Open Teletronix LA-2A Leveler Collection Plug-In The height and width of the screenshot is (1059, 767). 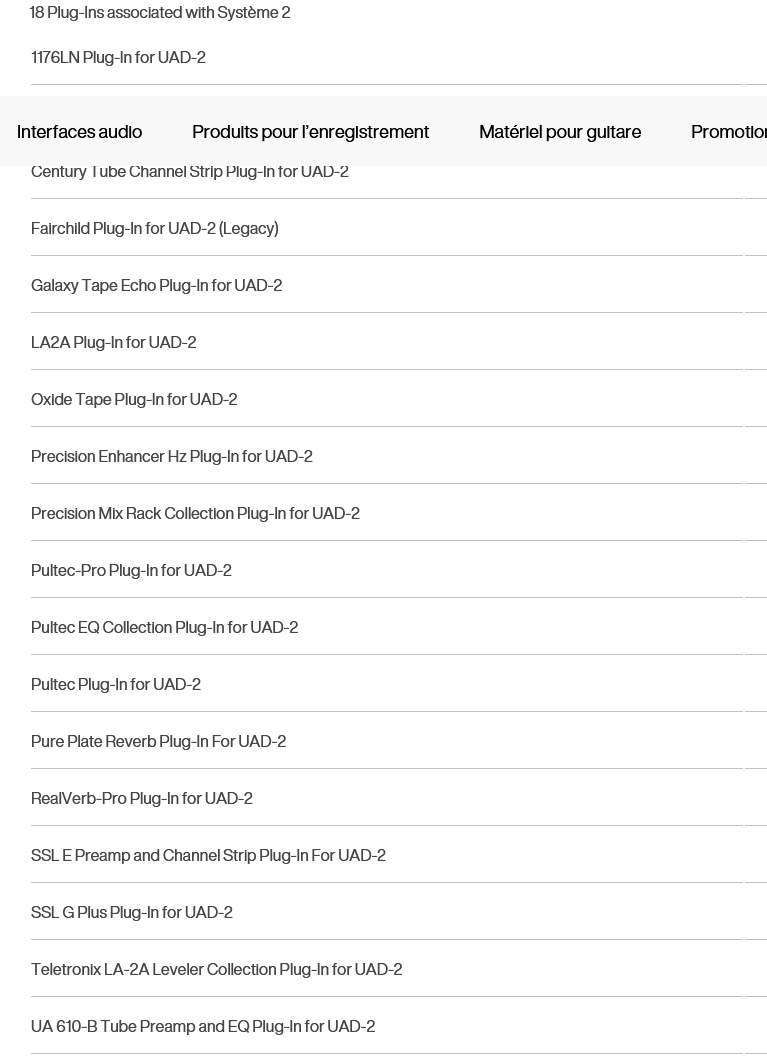pyautogui.click(x=216, y=970)
